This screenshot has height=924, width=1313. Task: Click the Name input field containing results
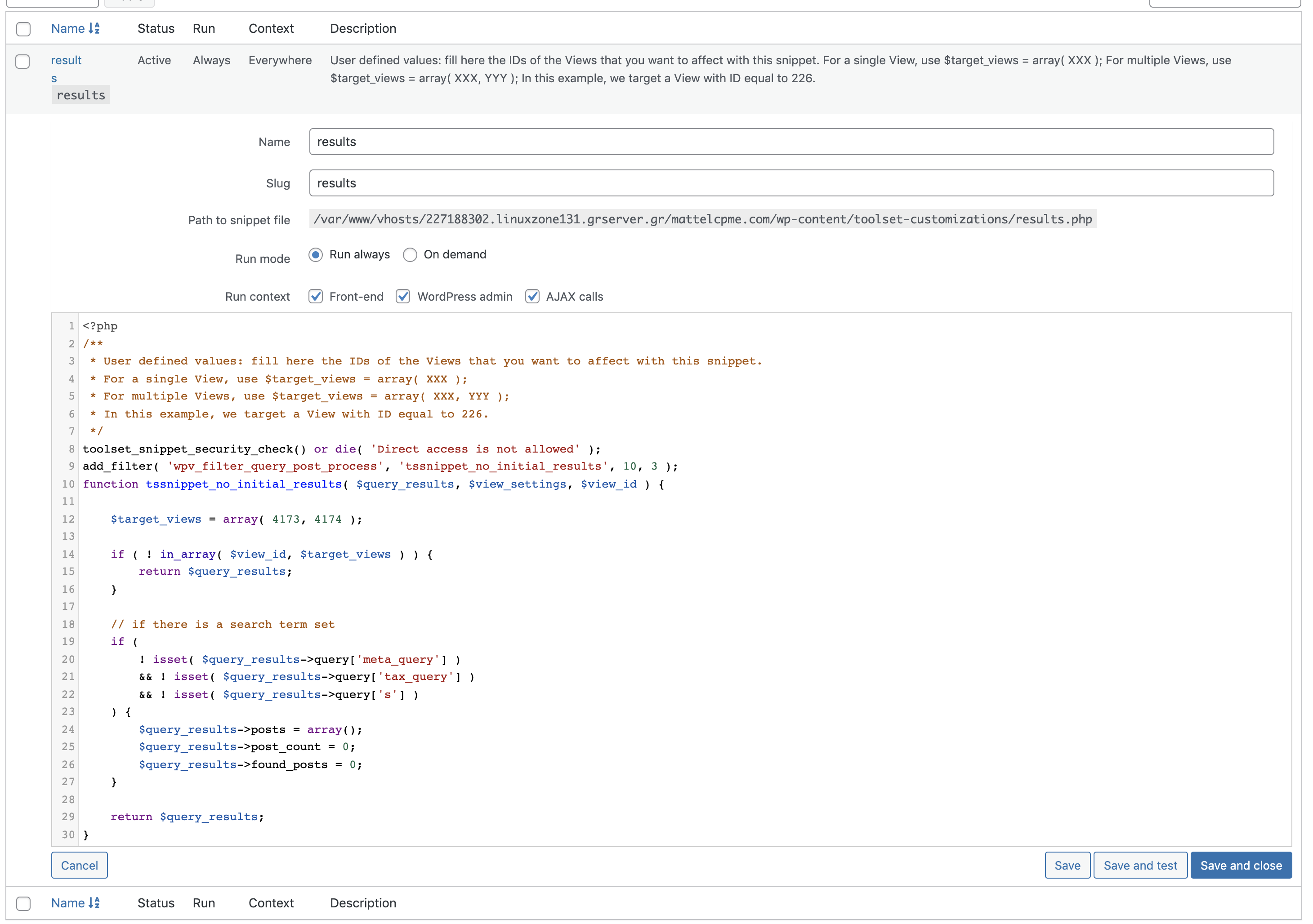tap(791, 142)
